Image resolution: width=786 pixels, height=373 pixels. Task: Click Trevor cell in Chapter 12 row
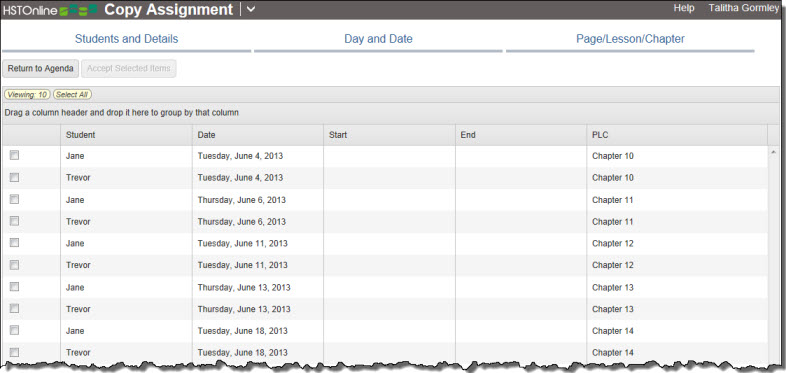coord(126,265)
